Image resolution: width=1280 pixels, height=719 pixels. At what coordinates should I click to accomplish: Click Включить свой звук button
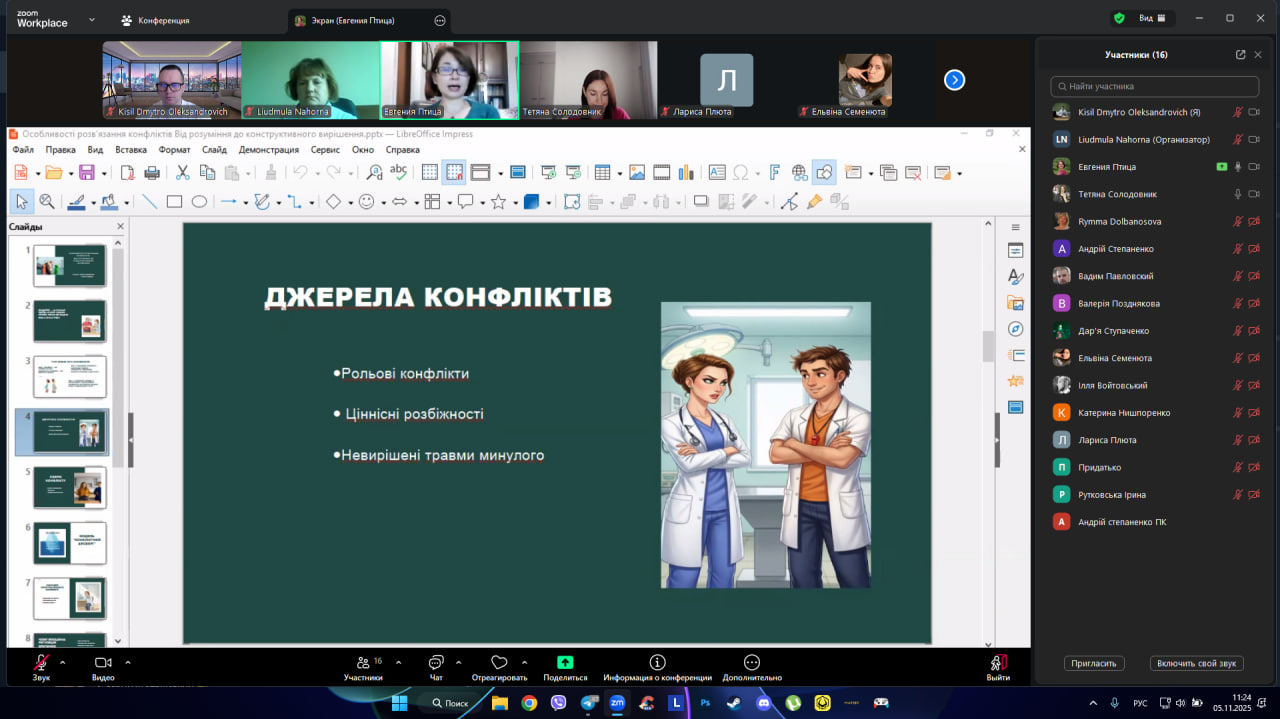[x=1196, y=663]
